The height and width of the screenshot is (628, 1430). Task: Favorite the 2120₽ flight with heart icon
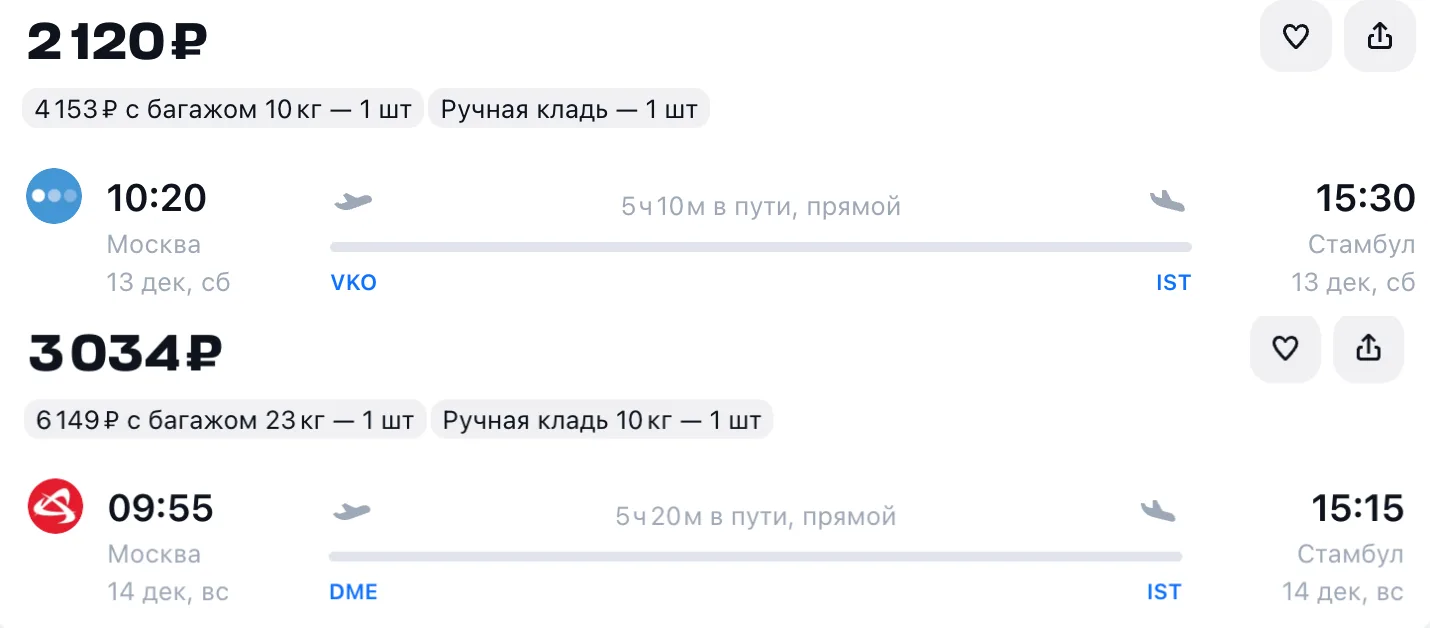coord(1295,37)
